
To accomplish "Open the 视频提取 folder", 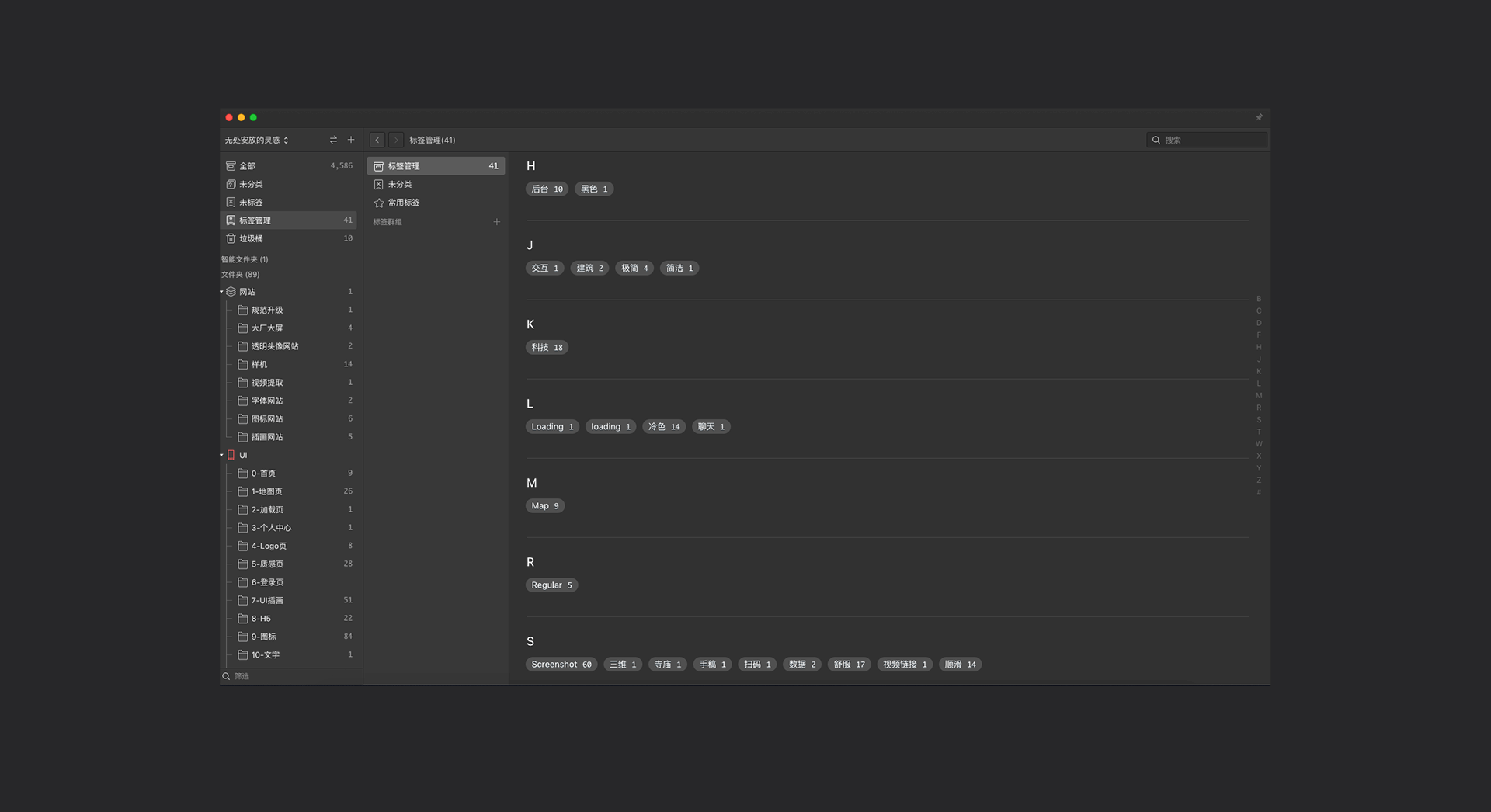I will [x=288, y=383].
